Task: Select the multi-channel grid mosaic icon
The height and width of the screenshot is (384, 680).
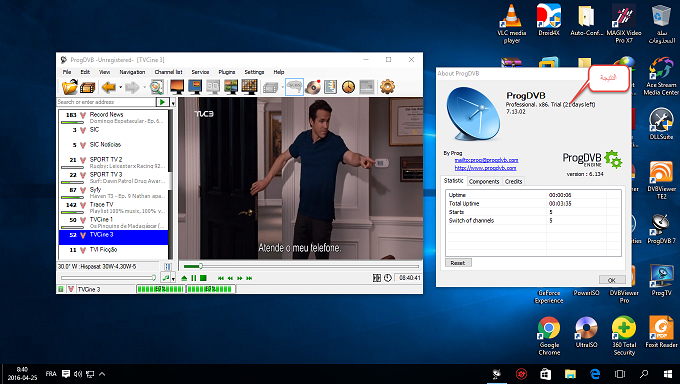Action: [x=249, y=87]
